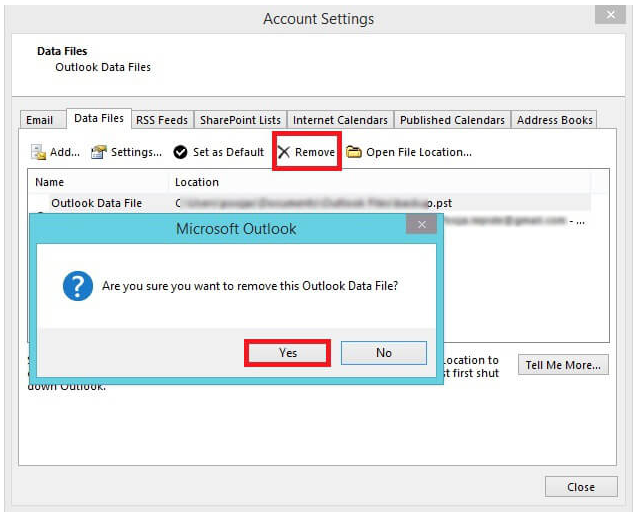Screen dimensions: 639x517
Task: Click the Remove X icon in the toolbar
Action: pos(284,152)
